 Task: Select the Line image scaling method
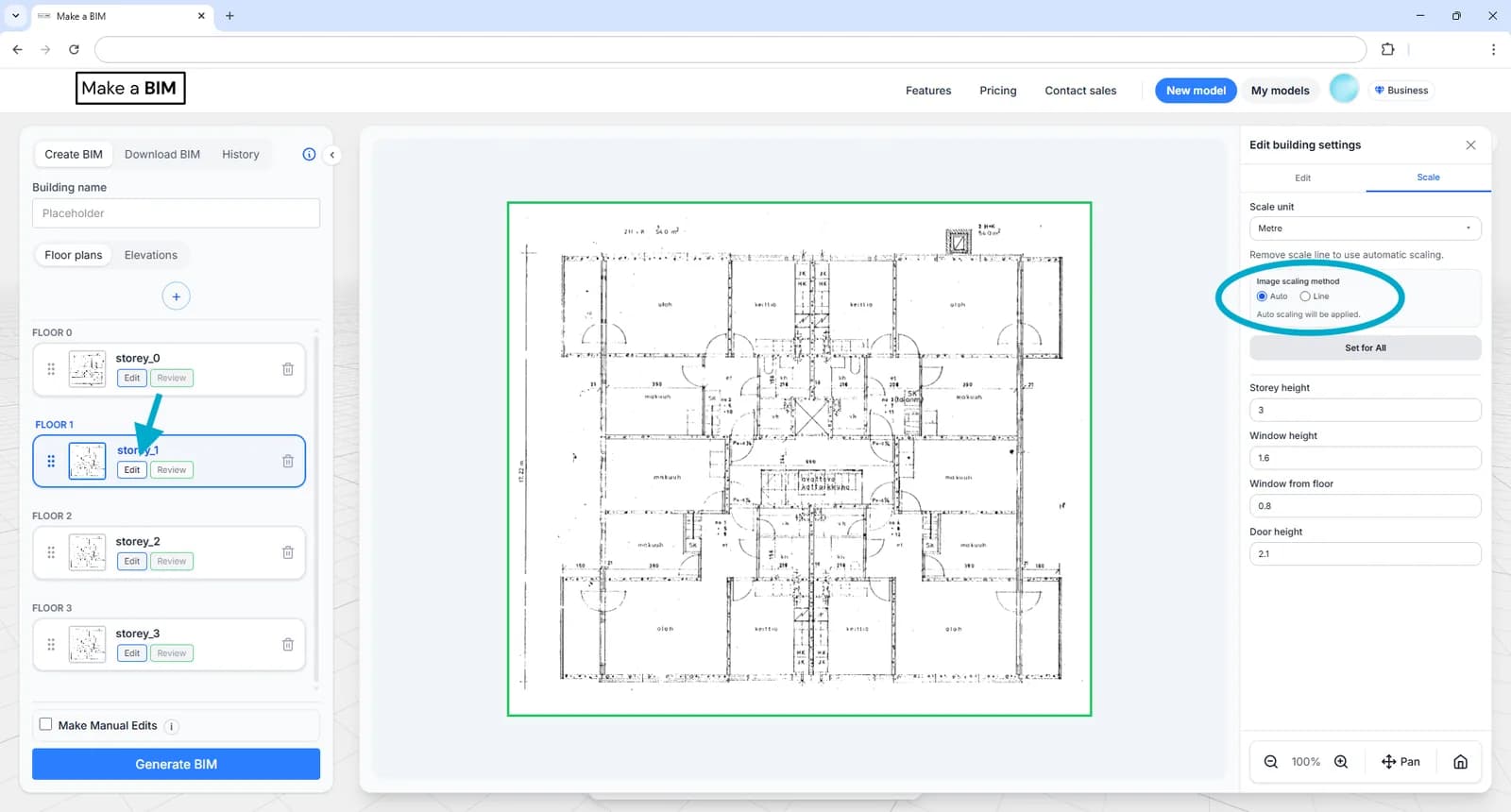pos(1305,296)
